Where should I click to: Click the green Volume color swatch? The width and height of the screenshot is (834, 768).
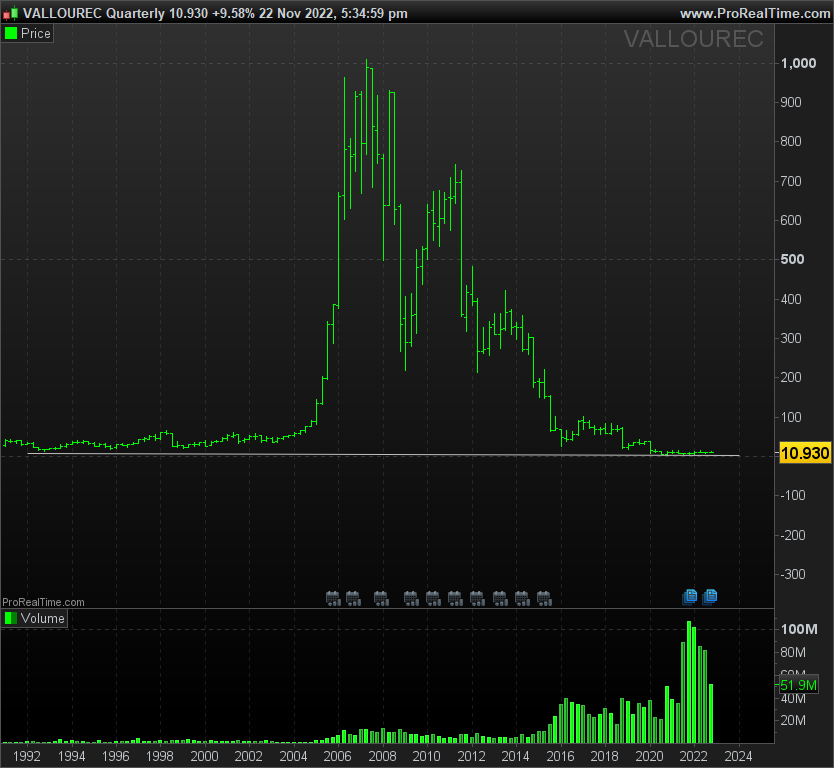pos(11,618)
